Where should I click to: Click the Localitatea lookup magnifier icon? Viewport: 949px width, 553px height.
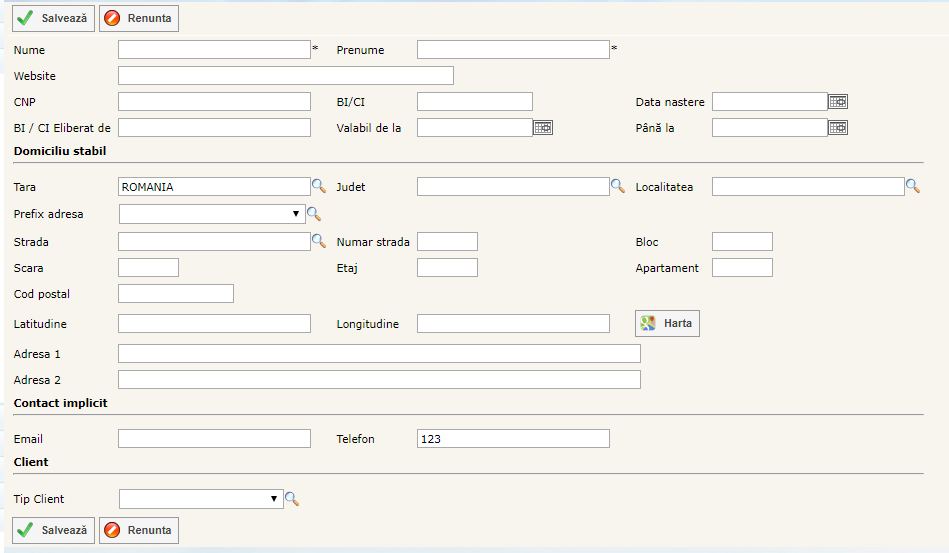(x=913, y=186)
